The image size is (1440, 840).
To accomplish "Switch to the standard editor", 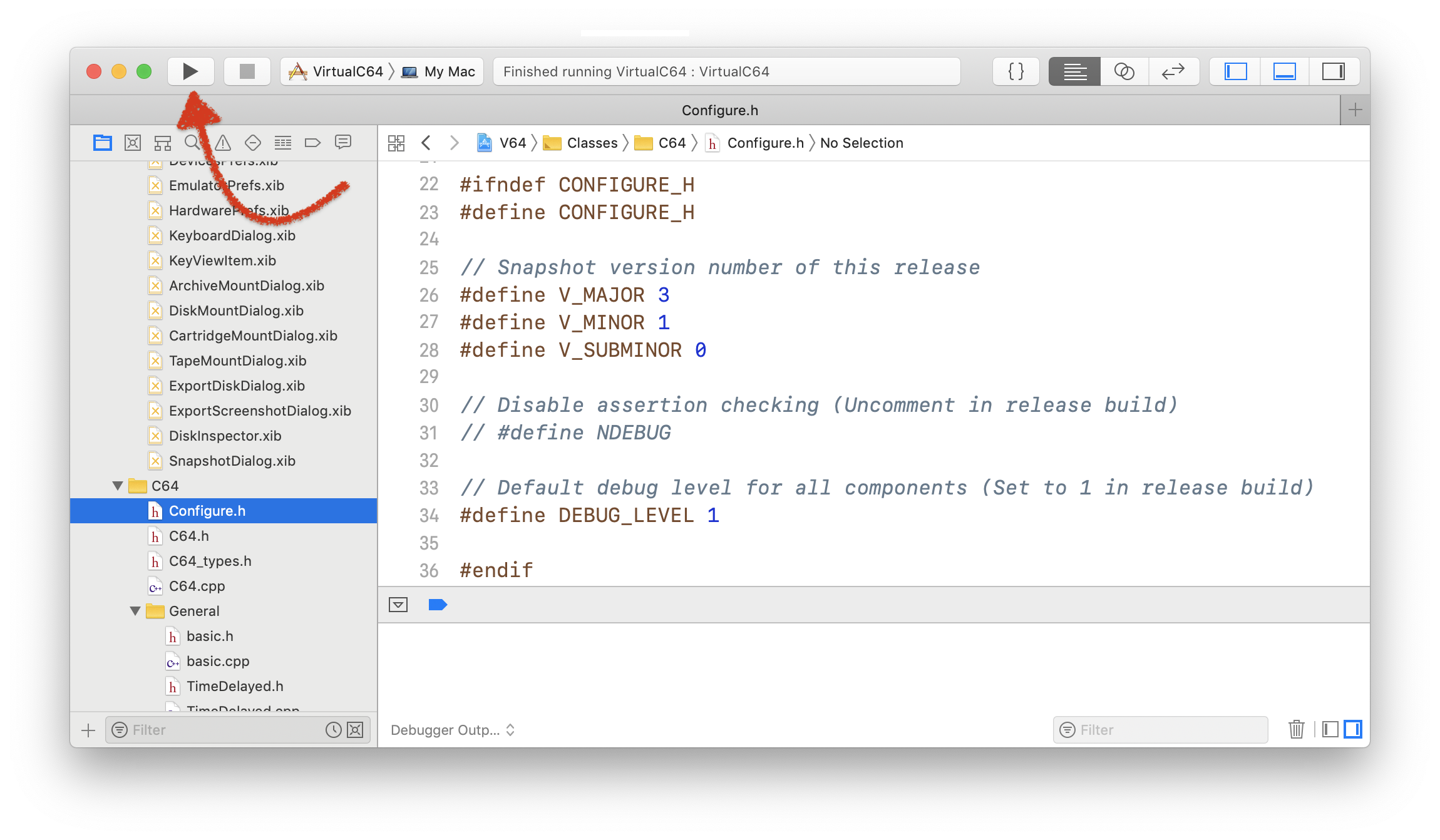I will click(1074, 71).
